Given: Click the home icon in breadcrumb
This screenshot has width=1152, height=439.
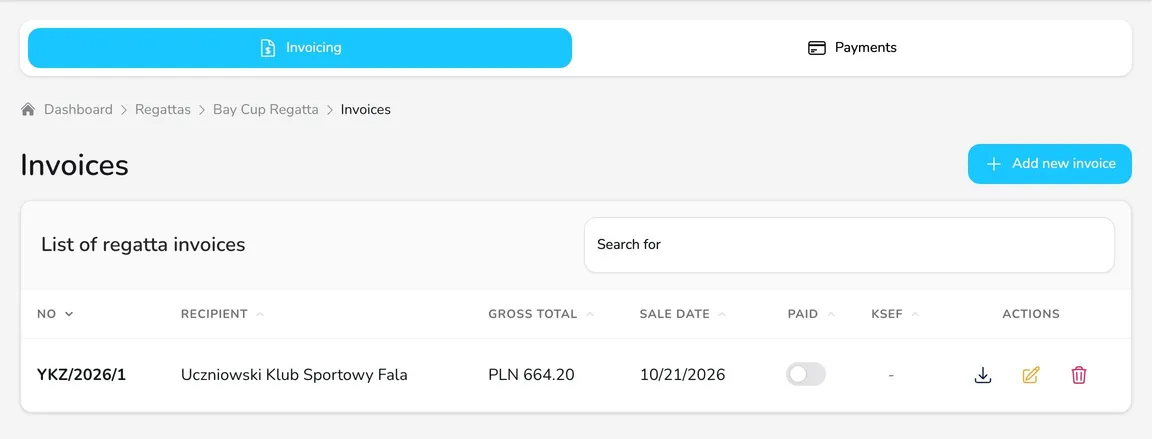Looking at the screenshot, I should (28, 109).
